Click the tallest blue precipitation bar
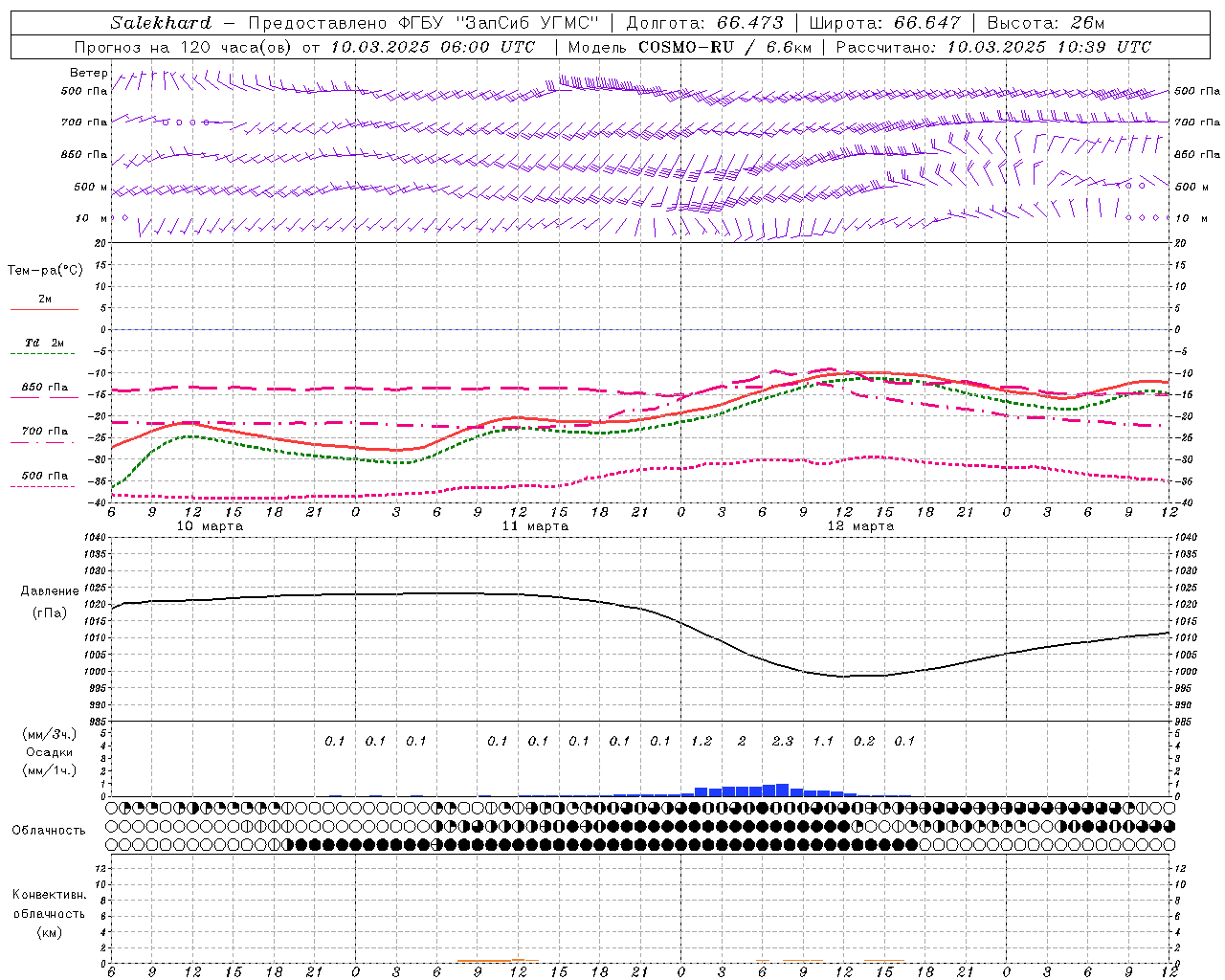Image resolution: width=1225 pixels, height=980 pixels. [782, 791]
